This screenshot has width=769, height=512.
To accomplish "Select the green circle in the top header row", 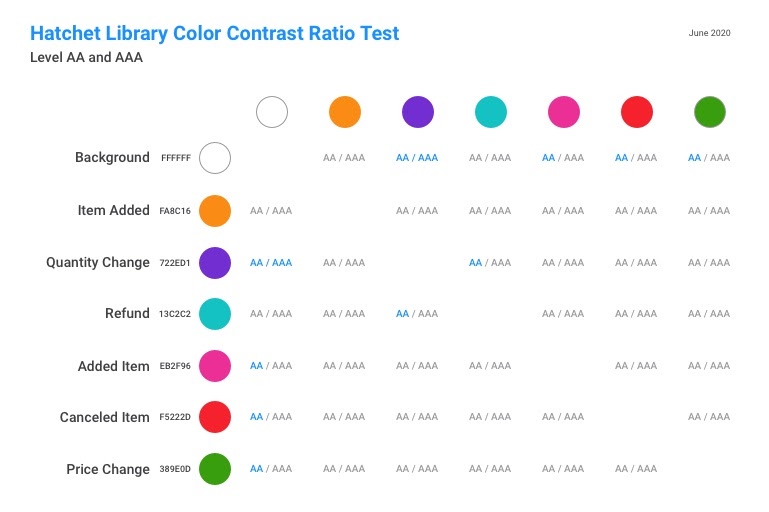I will (710, 112).
